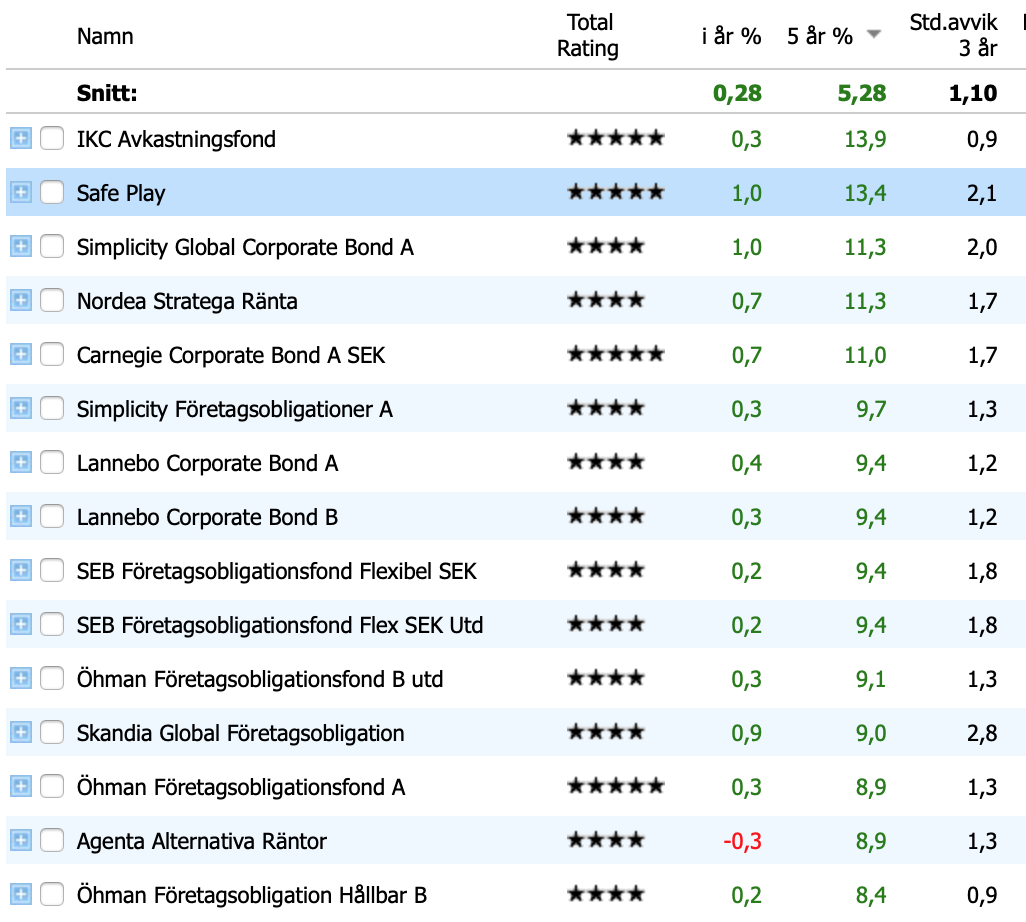Image resolution: width=1026 pixels, height=922 pixels.
Task: Sort by 'Std.avvik 3 år' column header
Action: click(x=953, y=35)
